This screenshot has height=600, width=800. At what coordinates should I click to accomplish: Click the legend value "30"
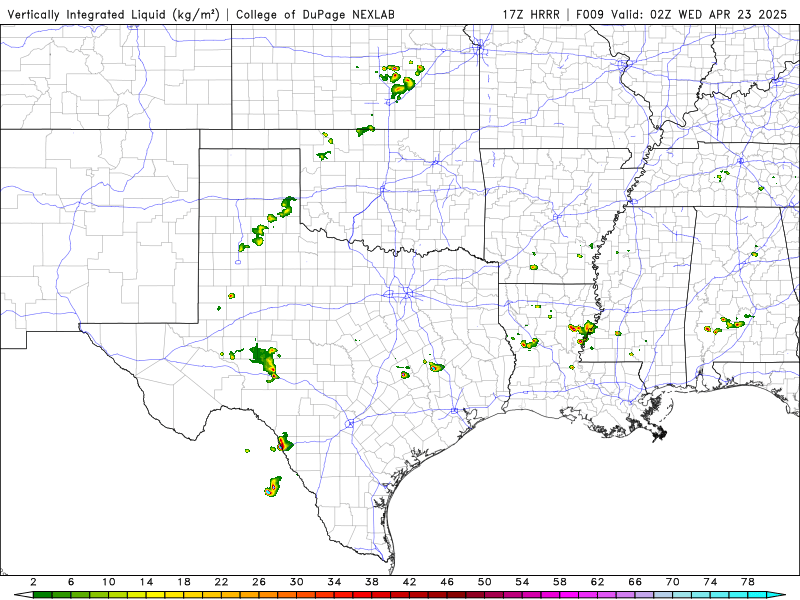click(x=297, y=582)
